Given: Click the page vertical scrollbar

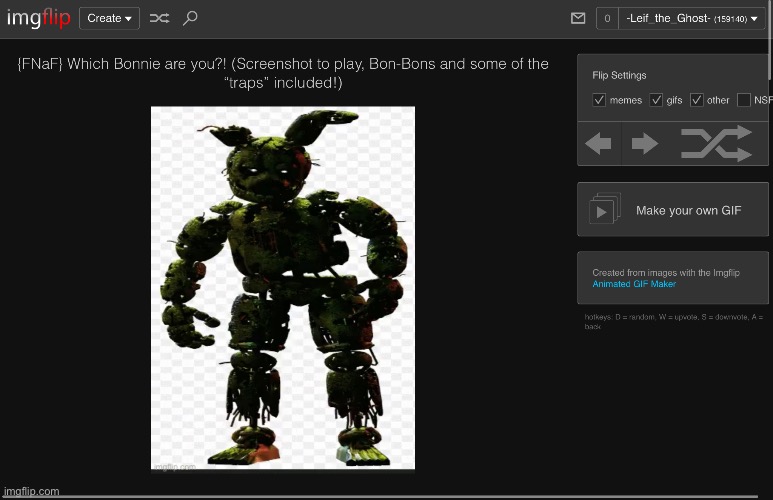Looking at the screenshot, I should click(771, 39).
